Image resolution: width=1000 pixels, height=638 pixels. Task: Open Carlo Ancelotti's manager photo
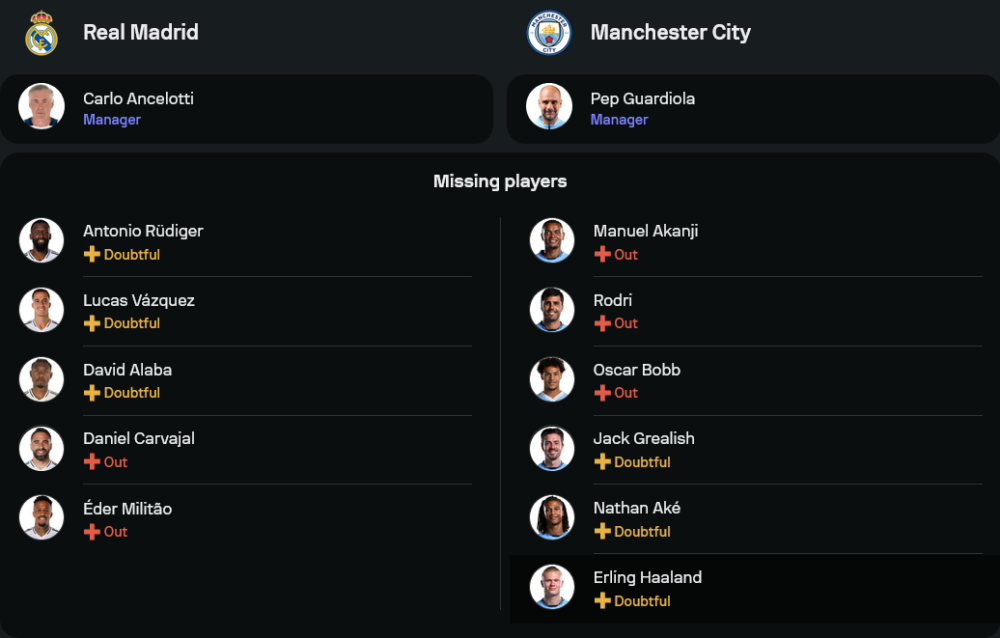(x=42, y=107)
